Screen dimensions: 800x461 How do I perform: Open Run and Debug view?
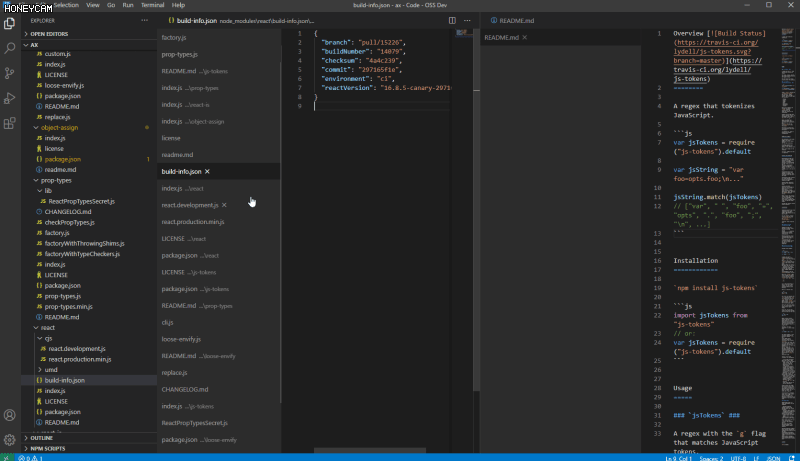point(9,98)
